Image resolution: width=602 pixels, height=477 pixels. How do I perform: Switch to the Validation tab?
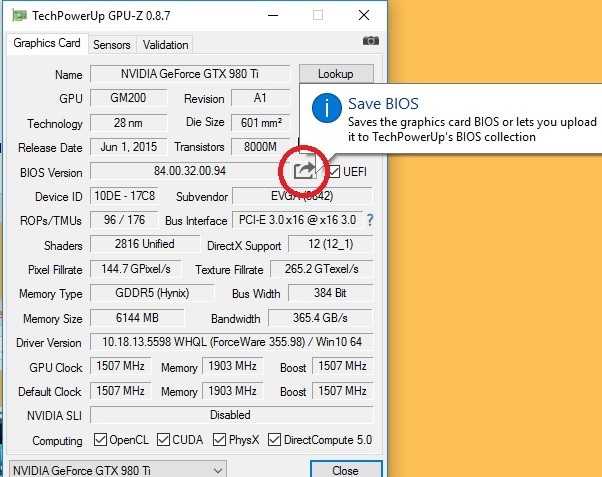pos(165,45)
